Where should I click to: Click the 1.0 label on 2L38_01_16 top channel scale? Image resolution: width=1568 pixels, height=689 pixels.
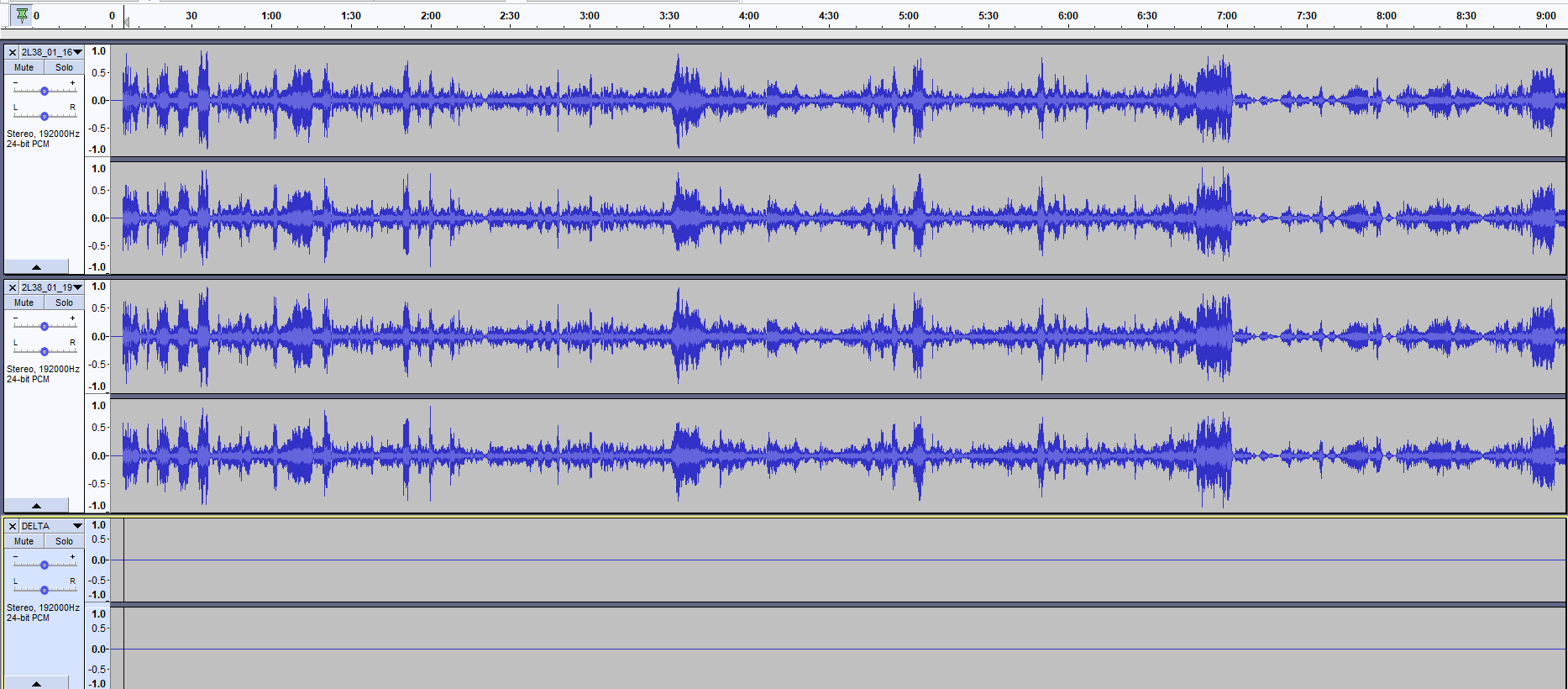coord(99,51)
